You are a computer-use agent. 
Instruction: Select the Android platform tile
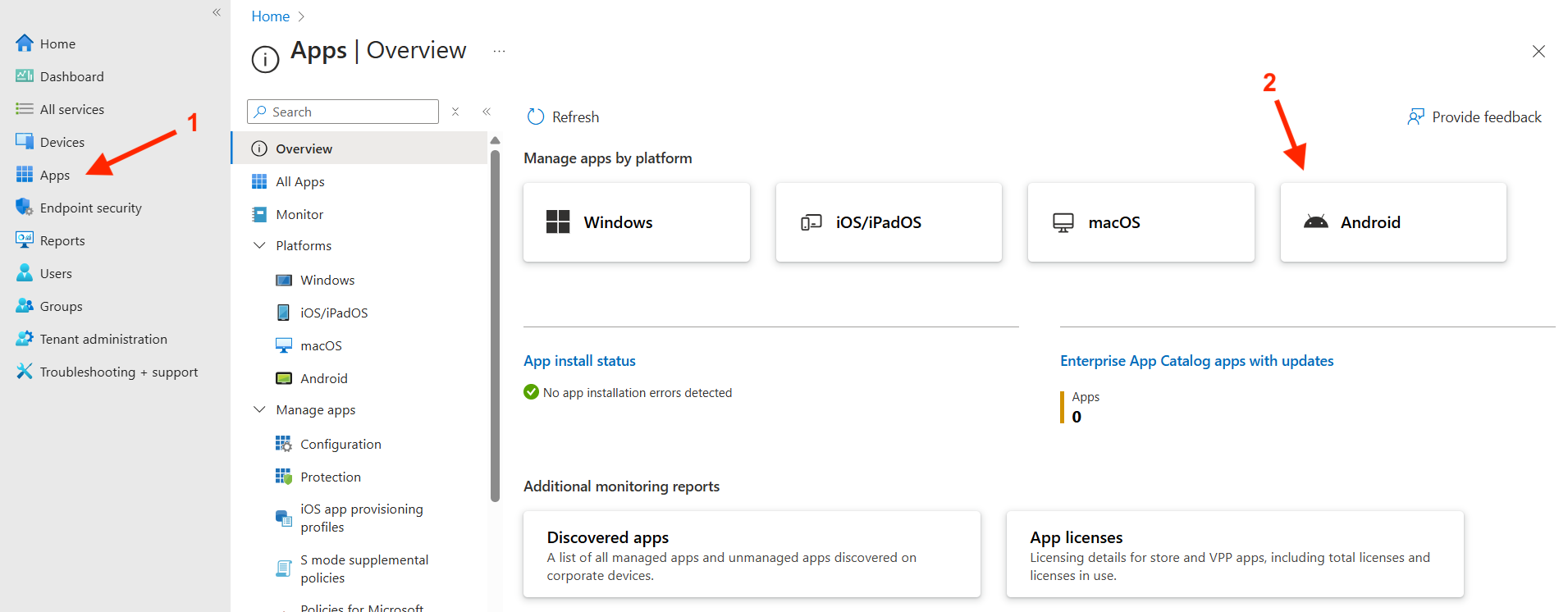(1392, 222)
